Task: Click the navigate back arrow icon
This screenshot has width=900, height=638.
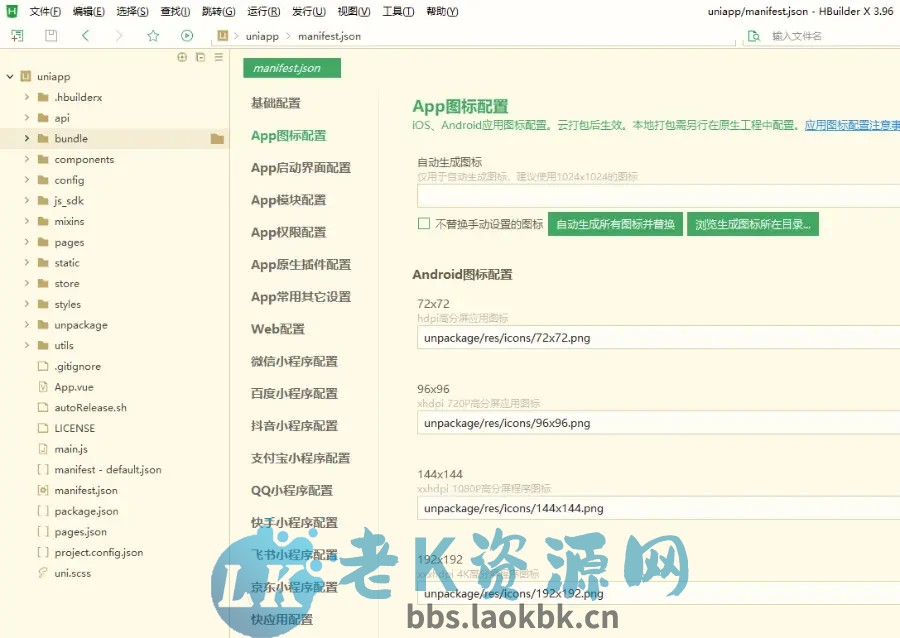Action: pyautogui.click(x=85, y=35)
